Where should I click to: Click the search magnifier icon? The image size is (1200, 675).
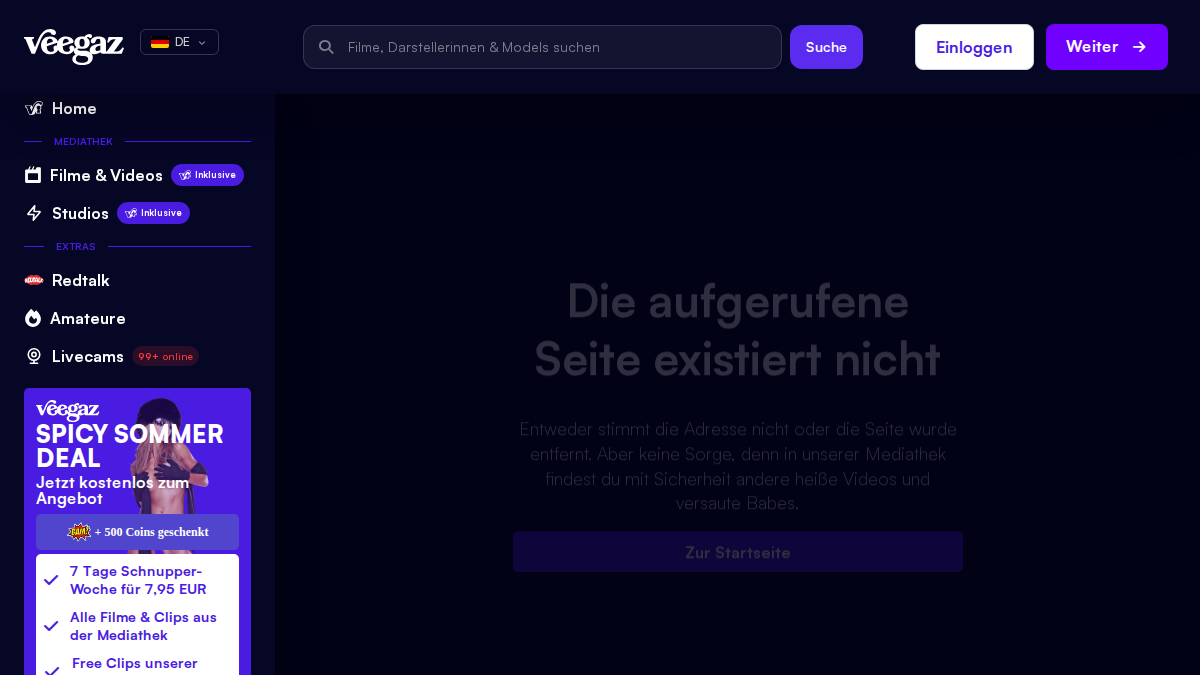point(326,47)
